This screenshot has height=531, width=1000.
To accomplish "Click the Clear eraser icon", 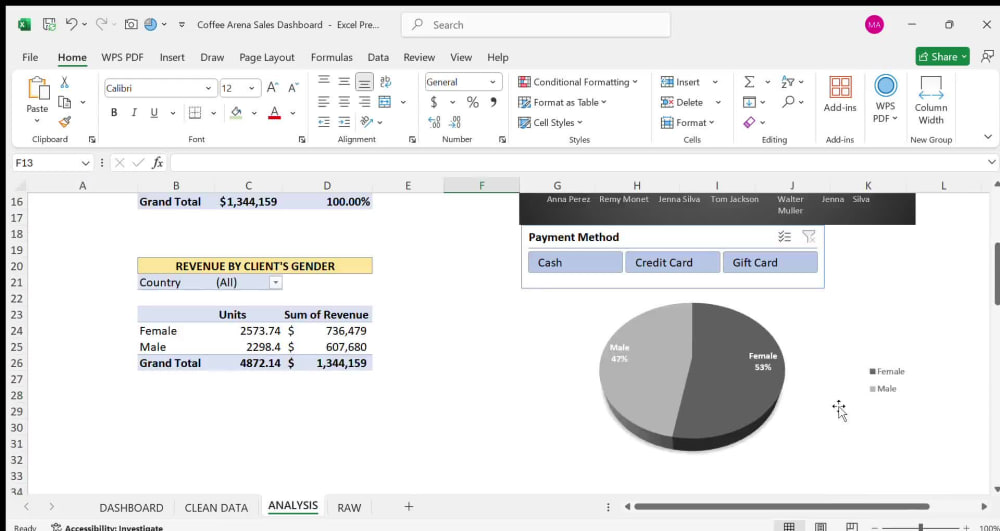I will point(749,122).
